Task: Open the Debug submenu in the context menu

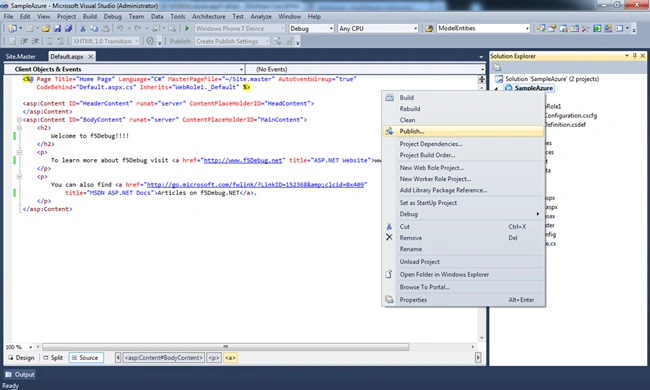Action: pos(463,214)
